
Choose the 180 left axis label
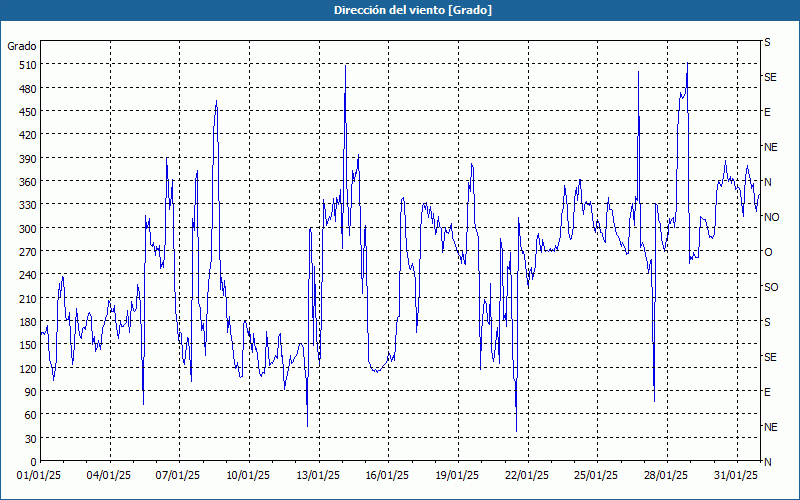pyautogui.click(x=28, y=322)
